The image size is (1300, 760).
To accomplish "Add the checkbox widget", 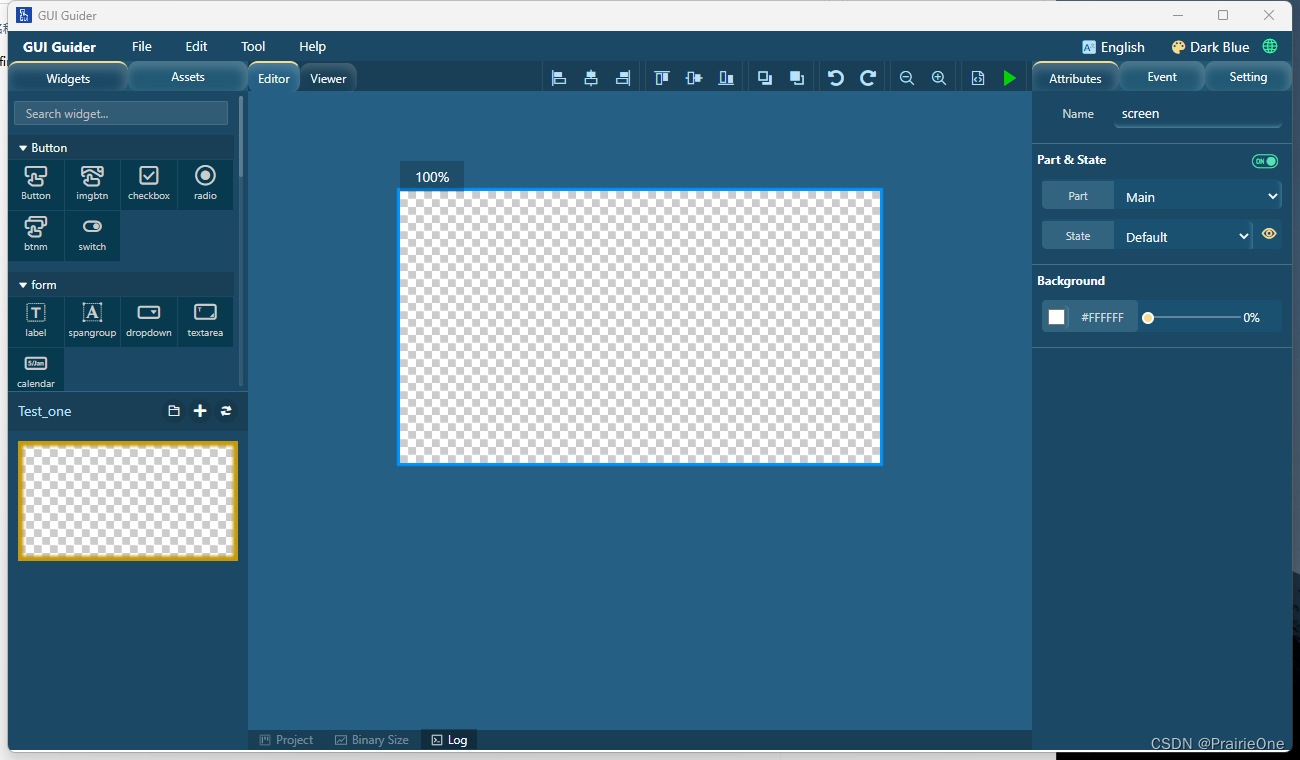I will [x=149, y=184].
